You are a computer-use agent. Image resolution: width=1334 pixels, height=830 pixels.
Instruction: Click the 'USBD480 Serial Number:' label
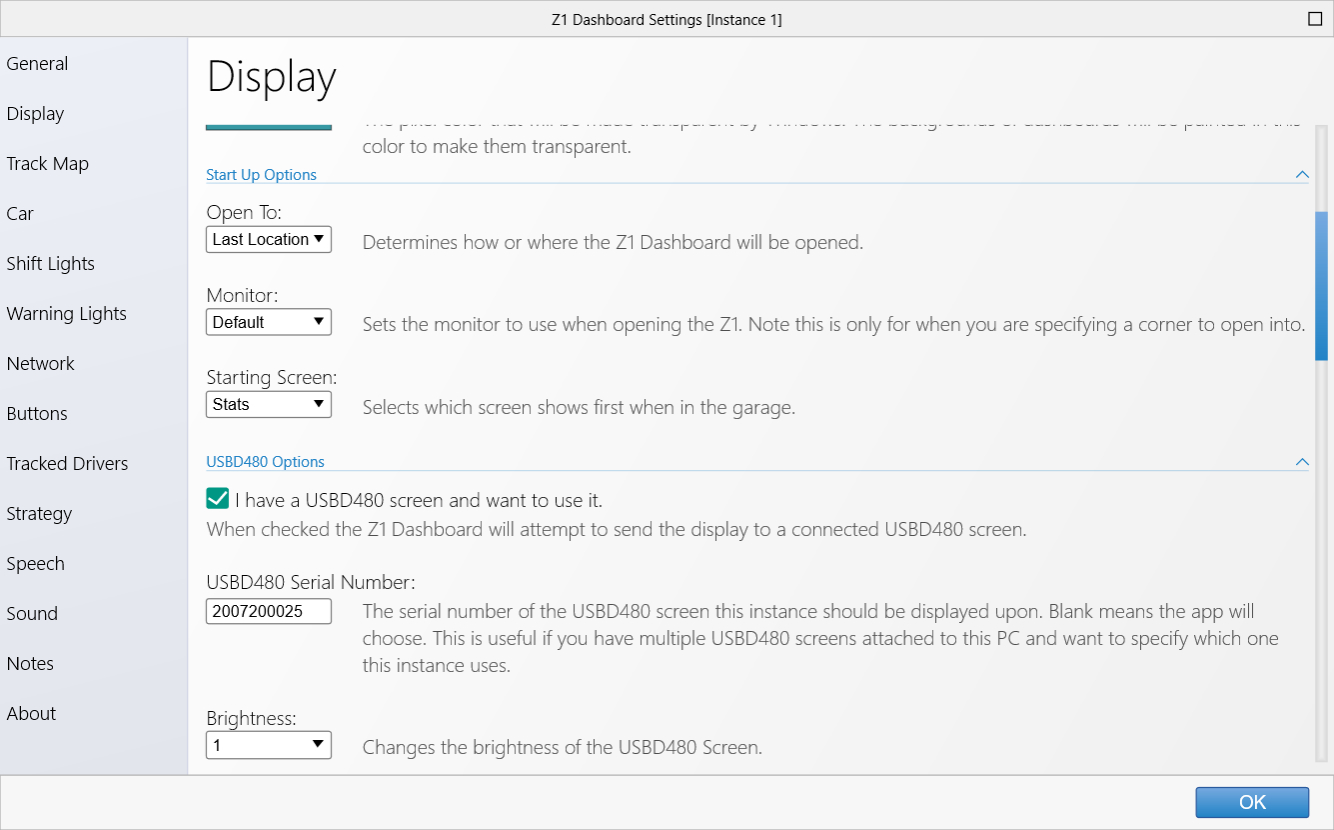[311, 582]
